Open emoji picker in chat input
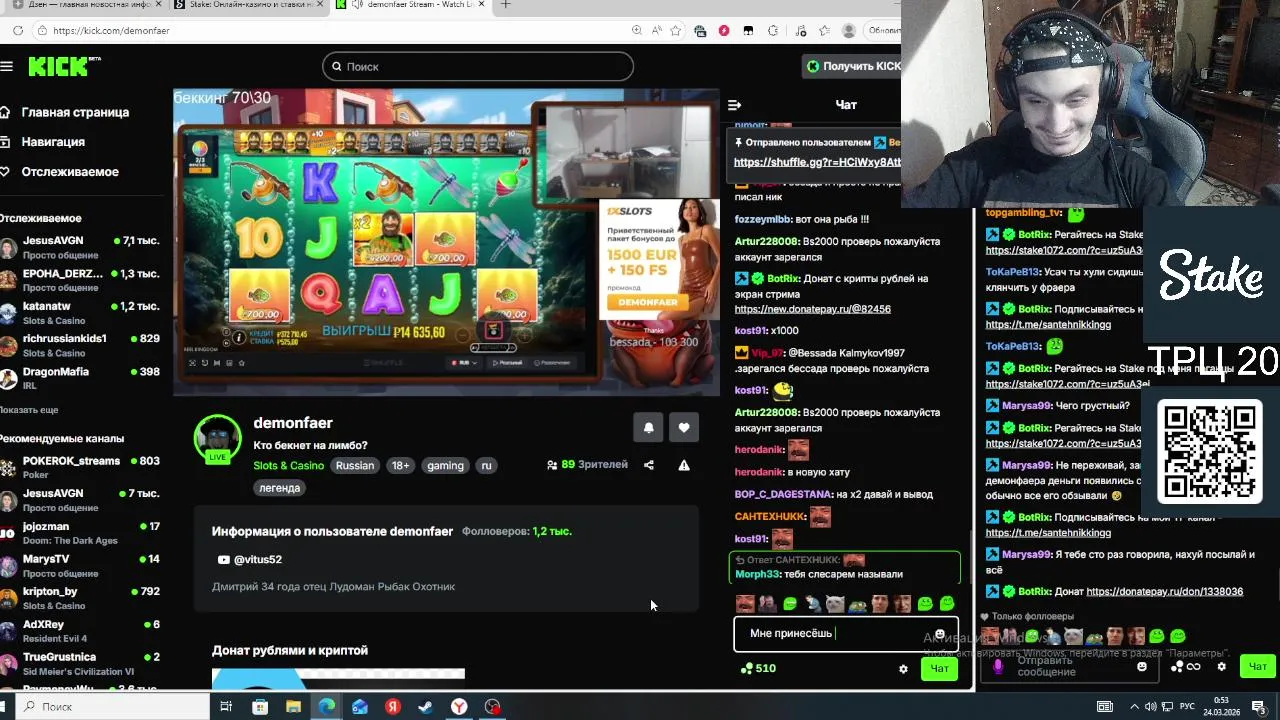This screenshot has height=720, width=1280. (x=940, y=634)
